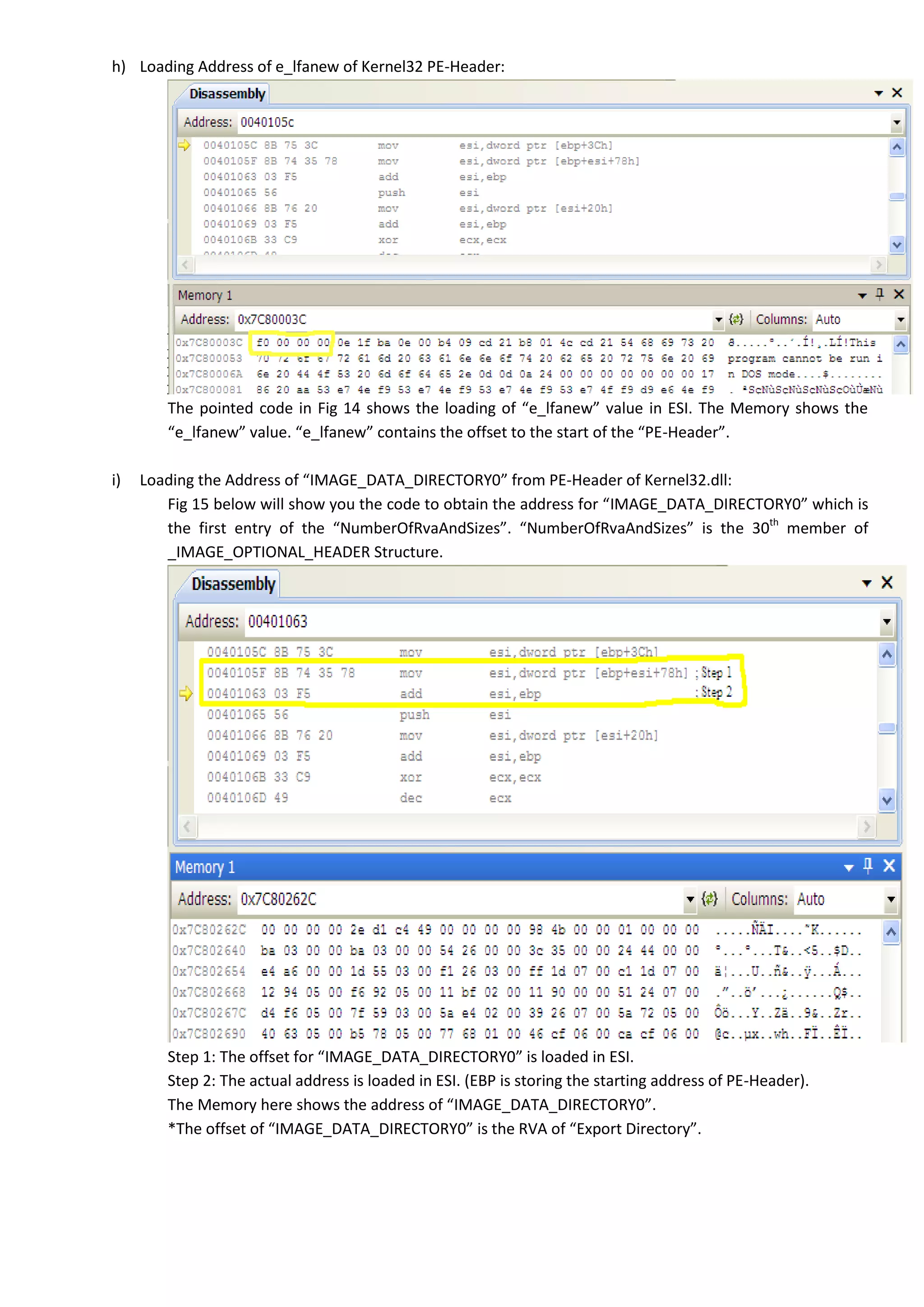The width and height of the screenshot is (924, 1307).
Task: Select the disassembly line at 0040105F in the upper panel
Action: click(421, 161)
